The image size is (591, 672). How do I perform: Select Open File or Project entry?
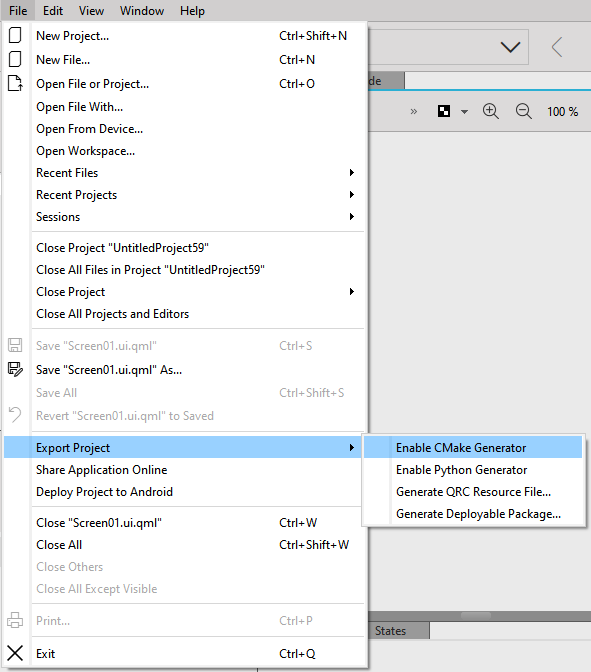coord(184,84)
